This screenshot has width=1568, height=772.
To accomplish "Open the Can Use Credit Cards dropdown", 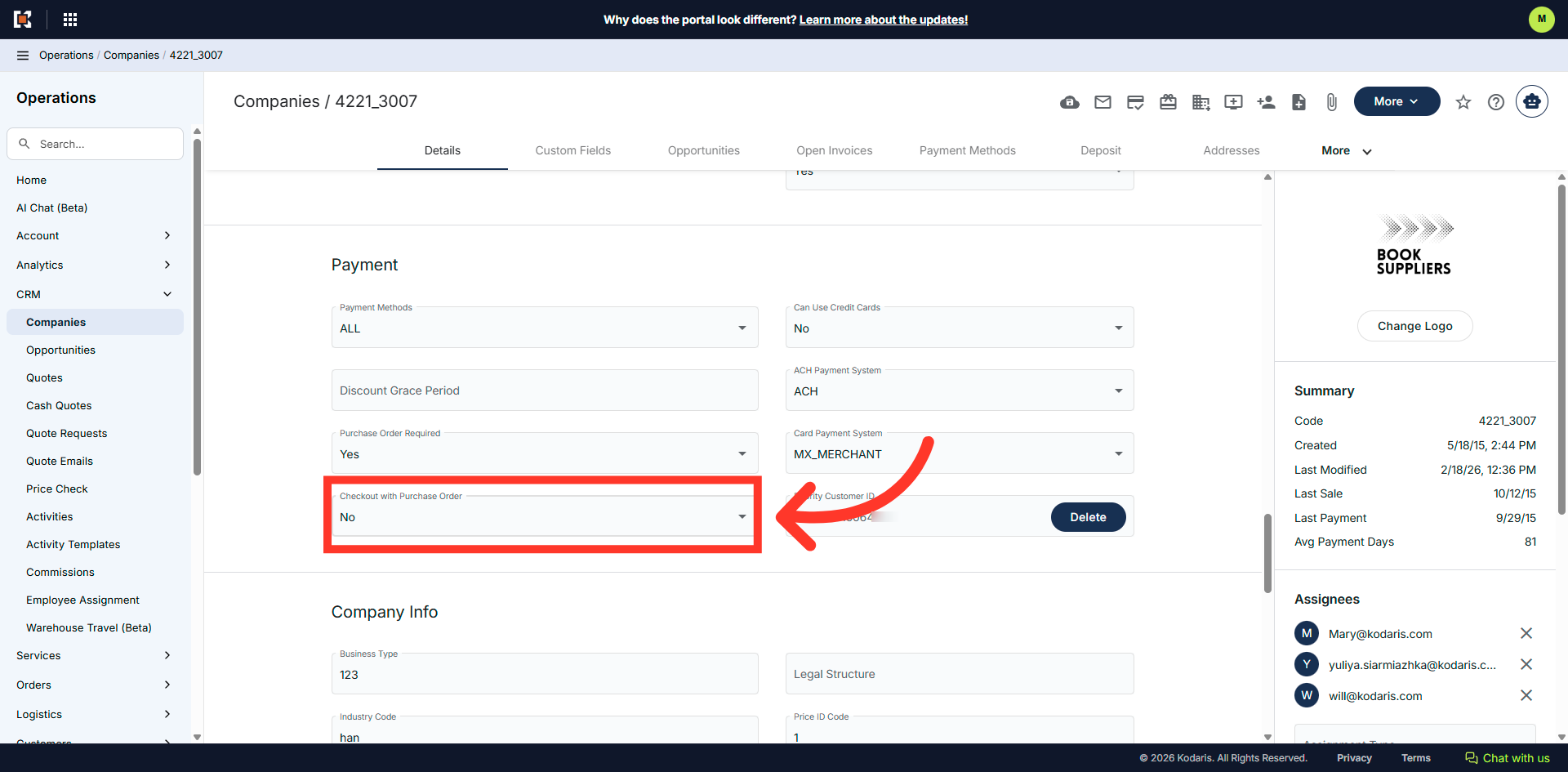I will (x=960, y=328).
